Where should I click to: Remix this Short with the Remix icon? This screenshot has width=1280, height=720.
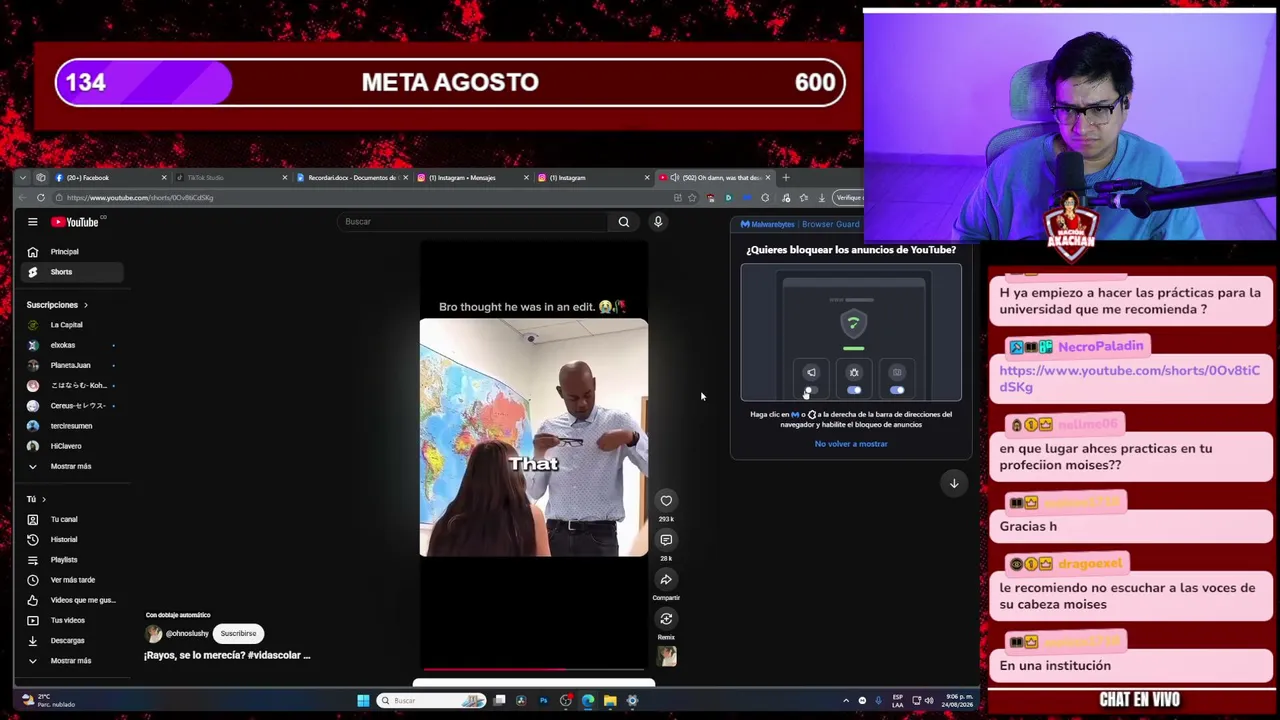[x=666, y=619]
